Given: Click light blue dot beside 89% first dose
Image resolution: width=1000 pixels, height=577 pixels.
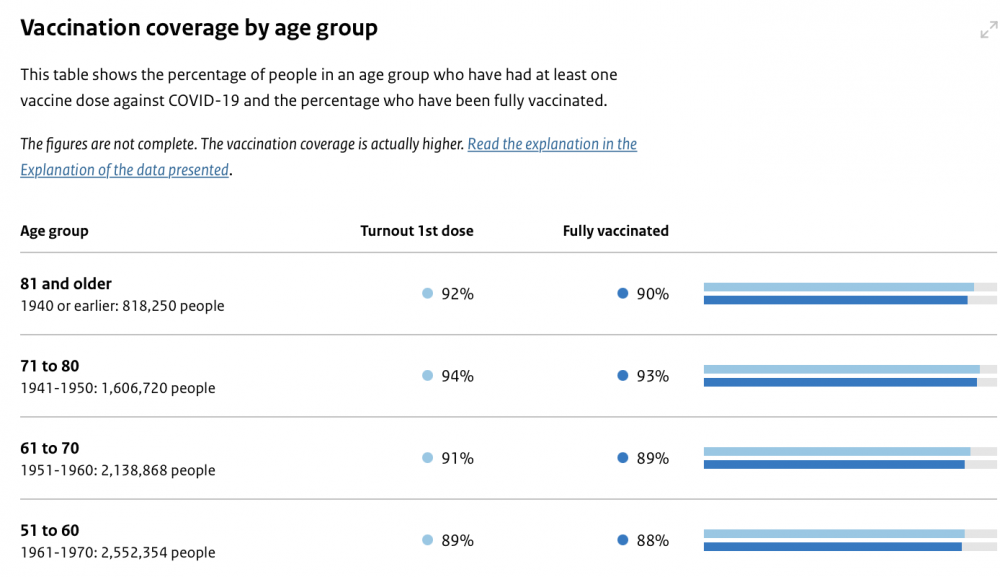Looking at the screenshot, I should click(427, 540).
